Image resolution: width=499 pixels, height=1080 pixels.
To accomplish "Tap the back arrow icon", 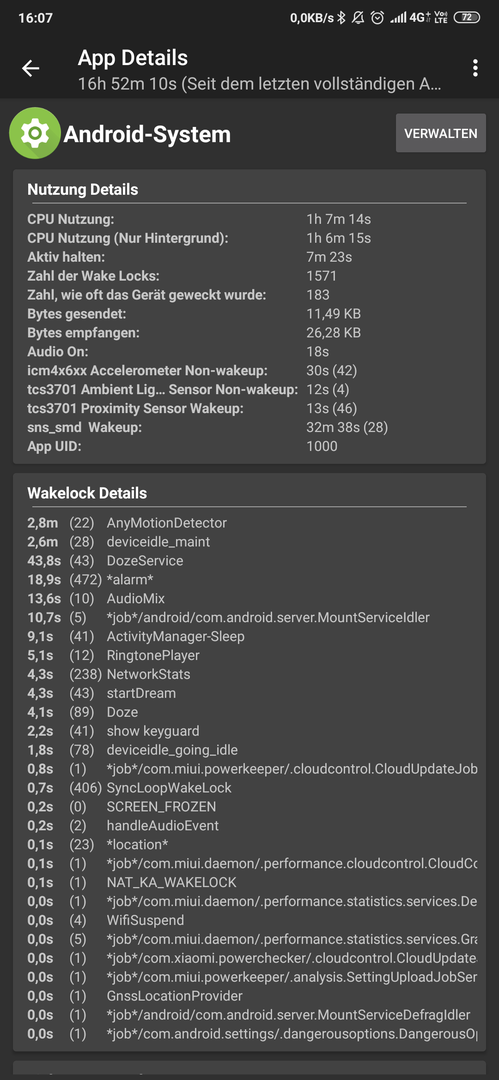I will (30, 68).
